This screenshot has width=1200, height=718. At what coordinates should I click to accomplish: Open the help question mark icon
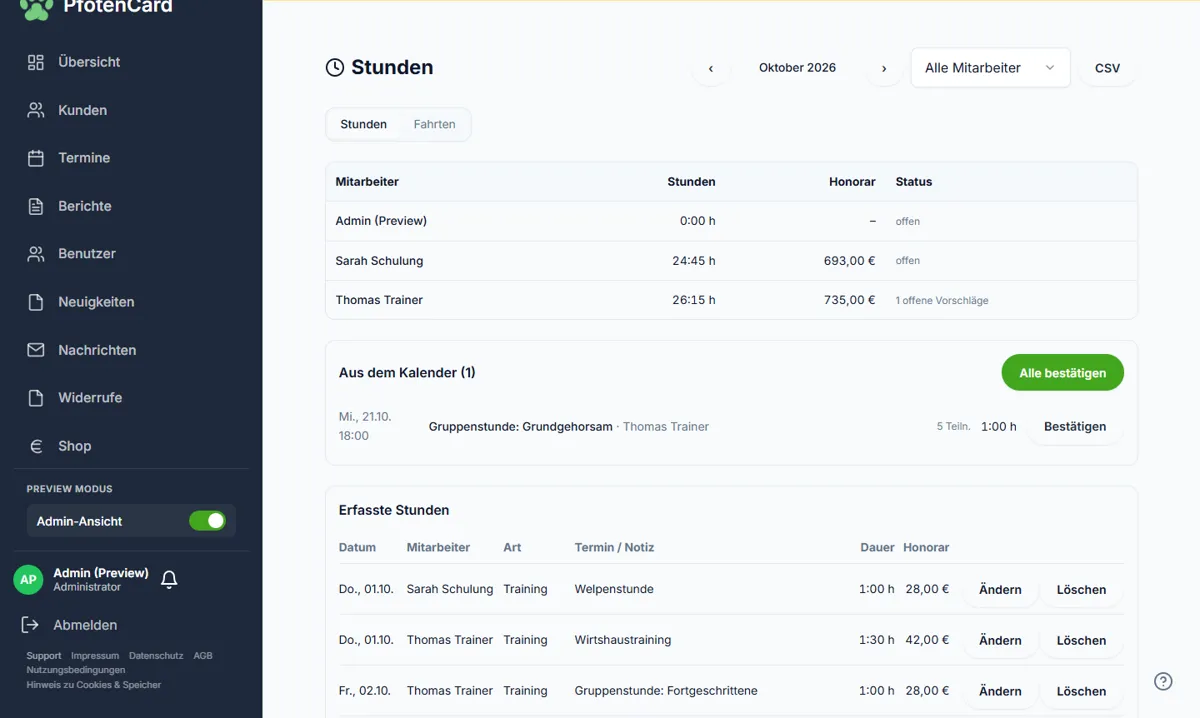coord(1163,681)
